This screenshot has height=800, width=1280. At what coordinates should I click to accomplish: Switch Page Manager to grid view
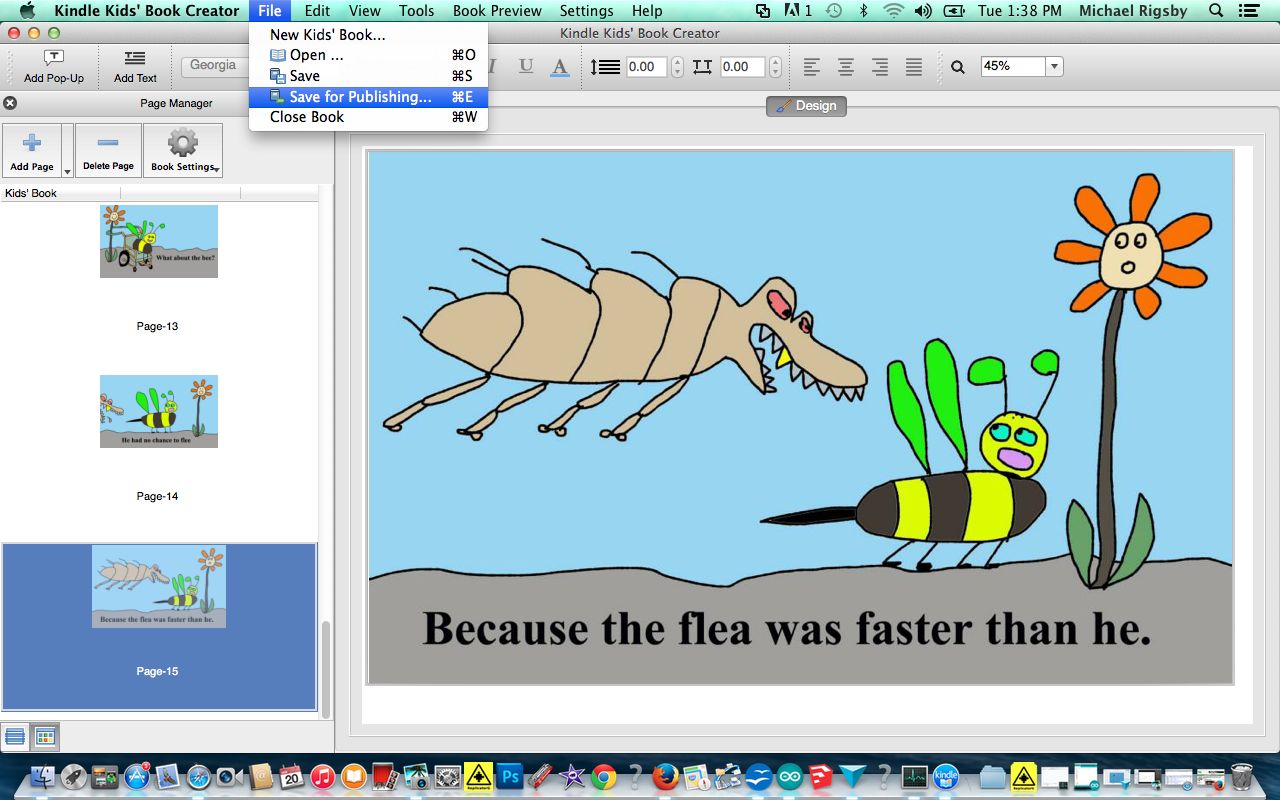coord(45,737)
